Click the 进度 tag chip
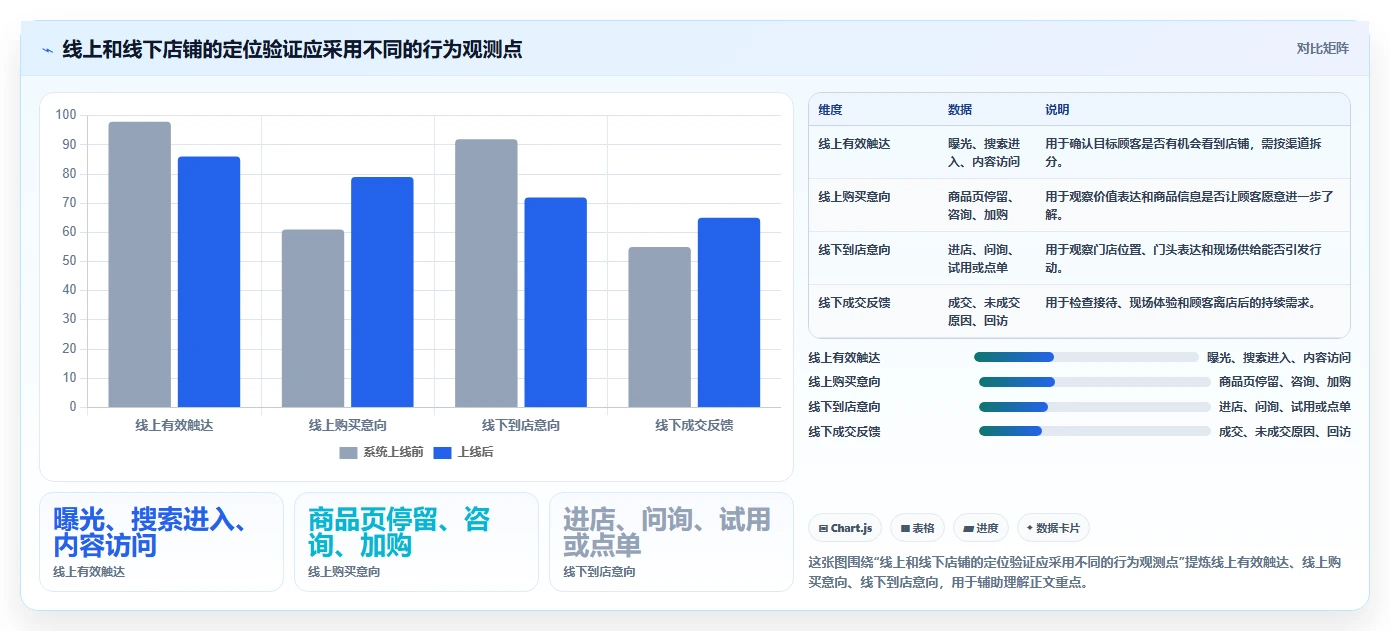The image size is (1390, 631). (981, 528)
